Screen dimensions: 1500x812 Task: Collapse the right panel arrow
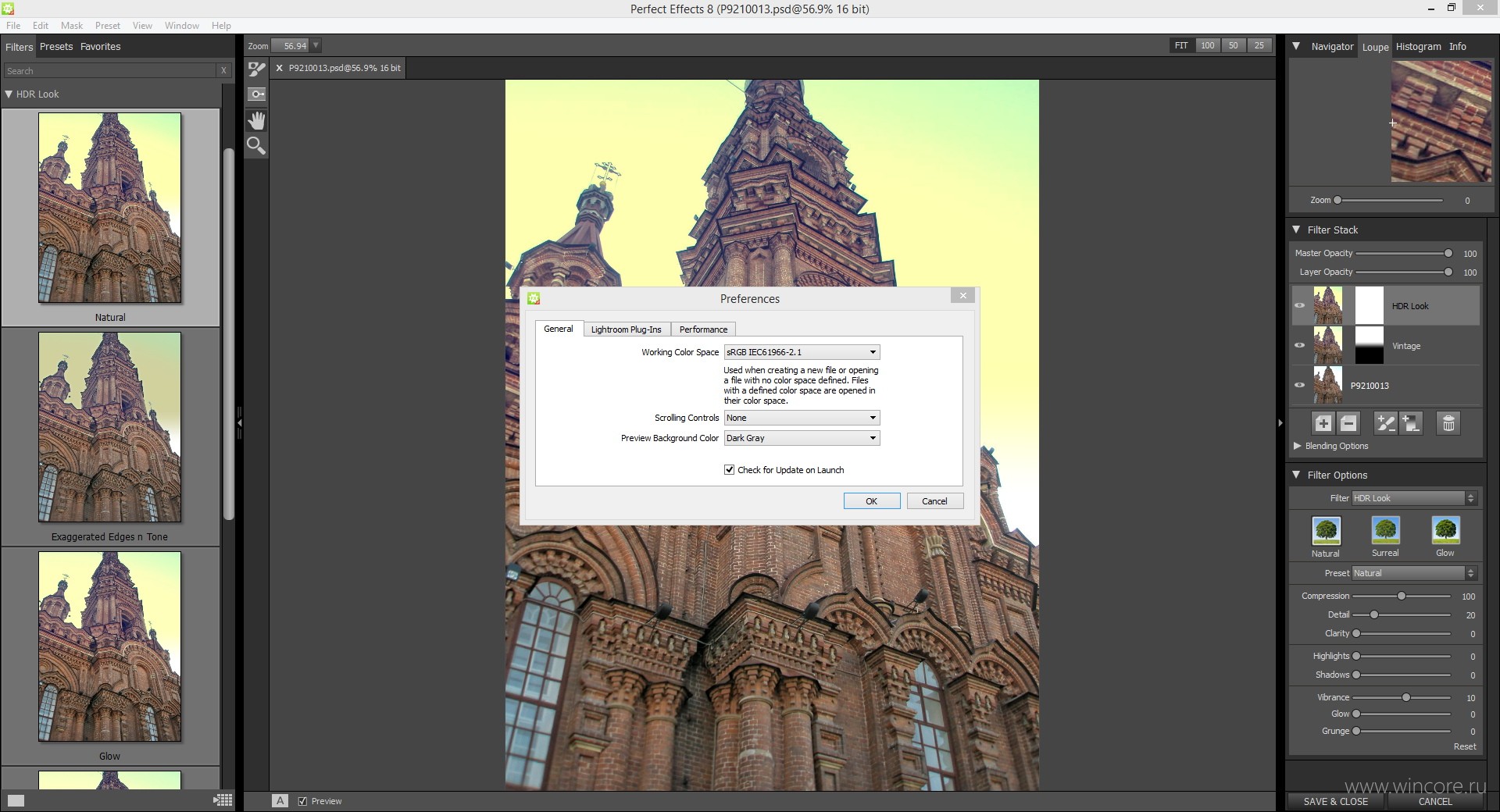click(x=1280, y=422)
